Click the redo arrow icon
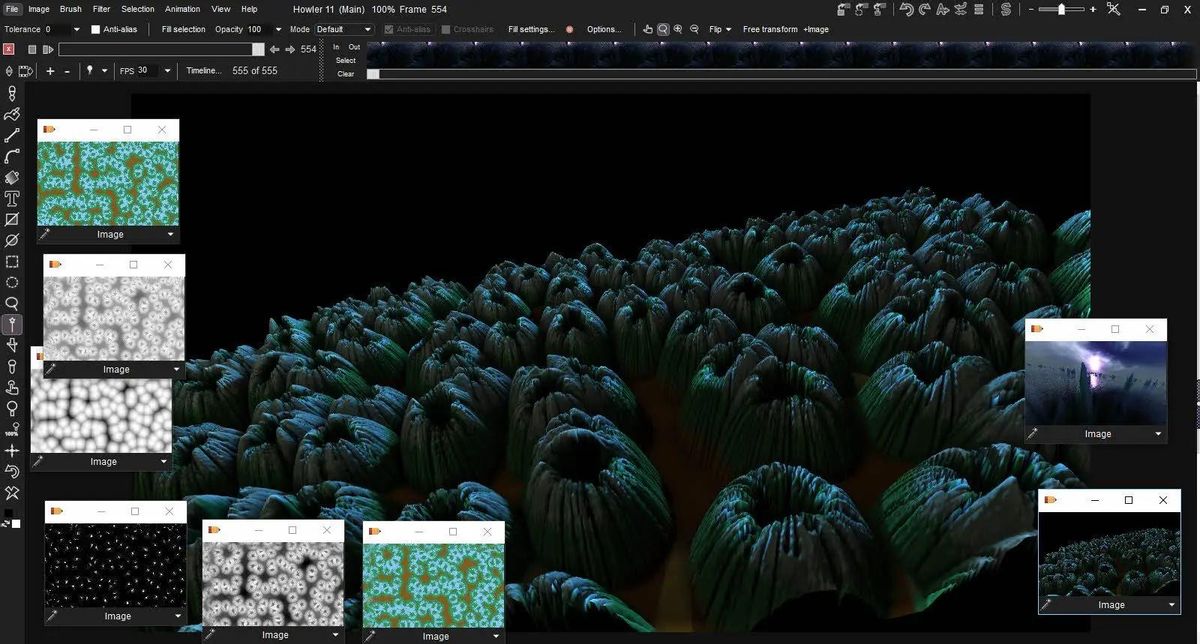 (x=924, y=9)
